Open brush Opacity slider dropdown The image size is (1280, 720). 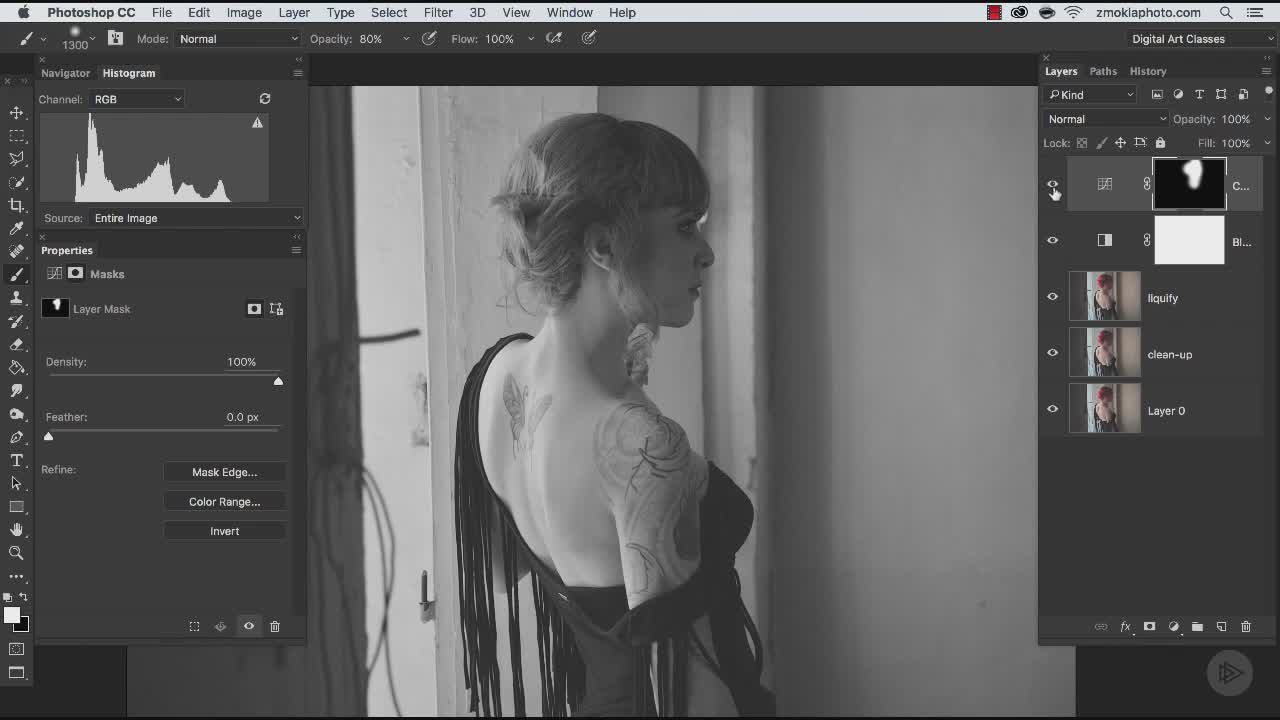click(405, 39)
